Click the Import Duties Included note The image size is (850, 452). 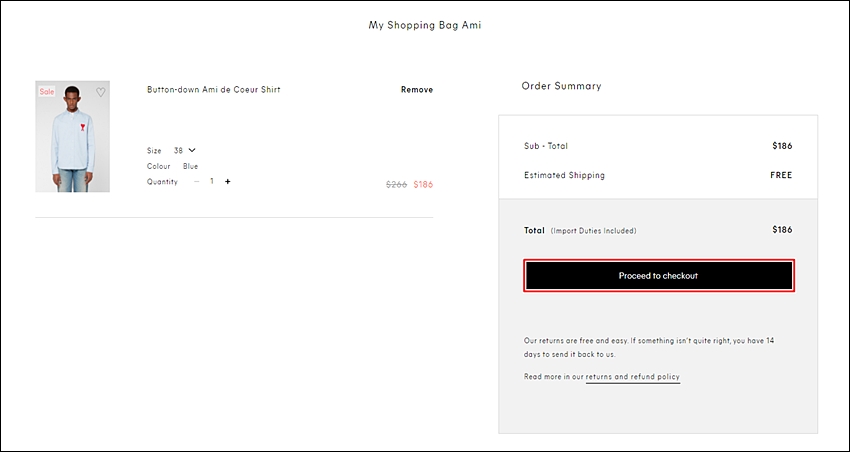click(x=594, y=231)
